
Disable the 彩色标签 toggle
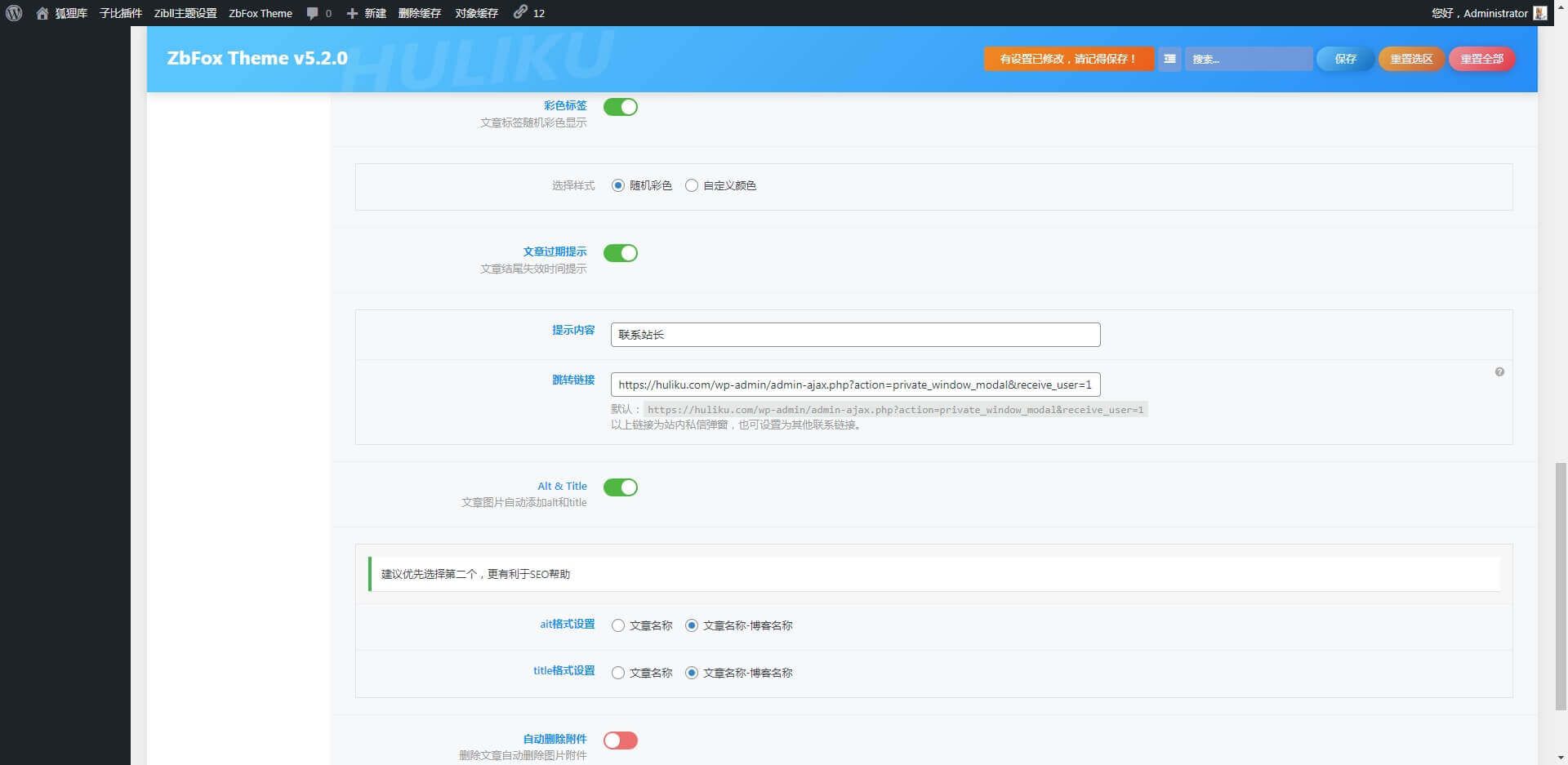tap(621, 107)
